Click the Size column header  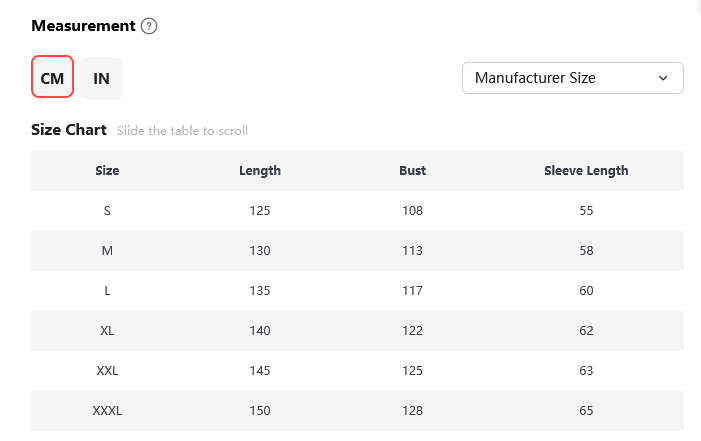[107, 171]
